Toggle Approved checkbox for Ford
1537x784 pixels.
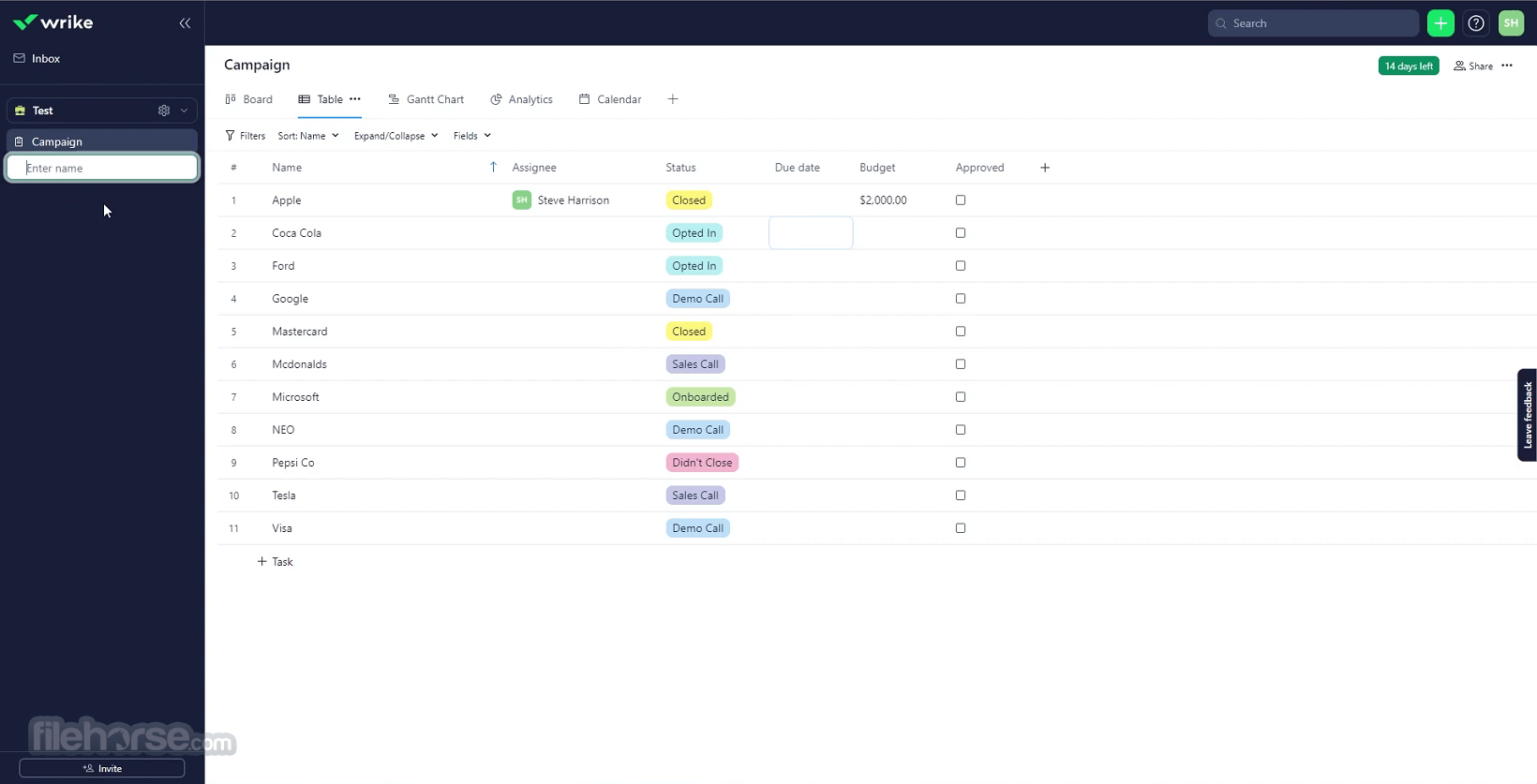961,266
